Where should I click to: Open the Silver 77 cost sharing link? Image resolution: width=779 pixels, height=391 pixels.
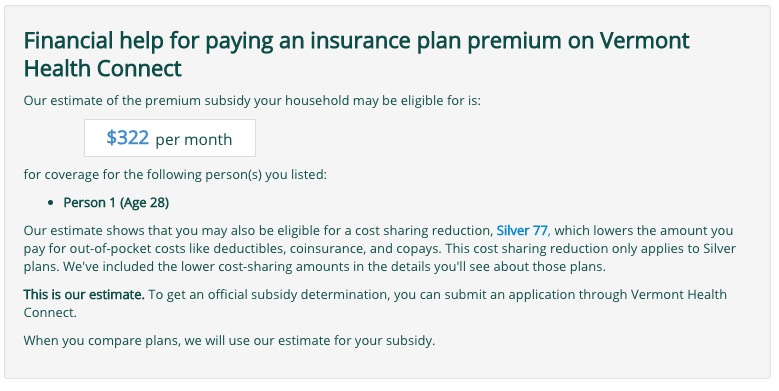tap(522, 231)
